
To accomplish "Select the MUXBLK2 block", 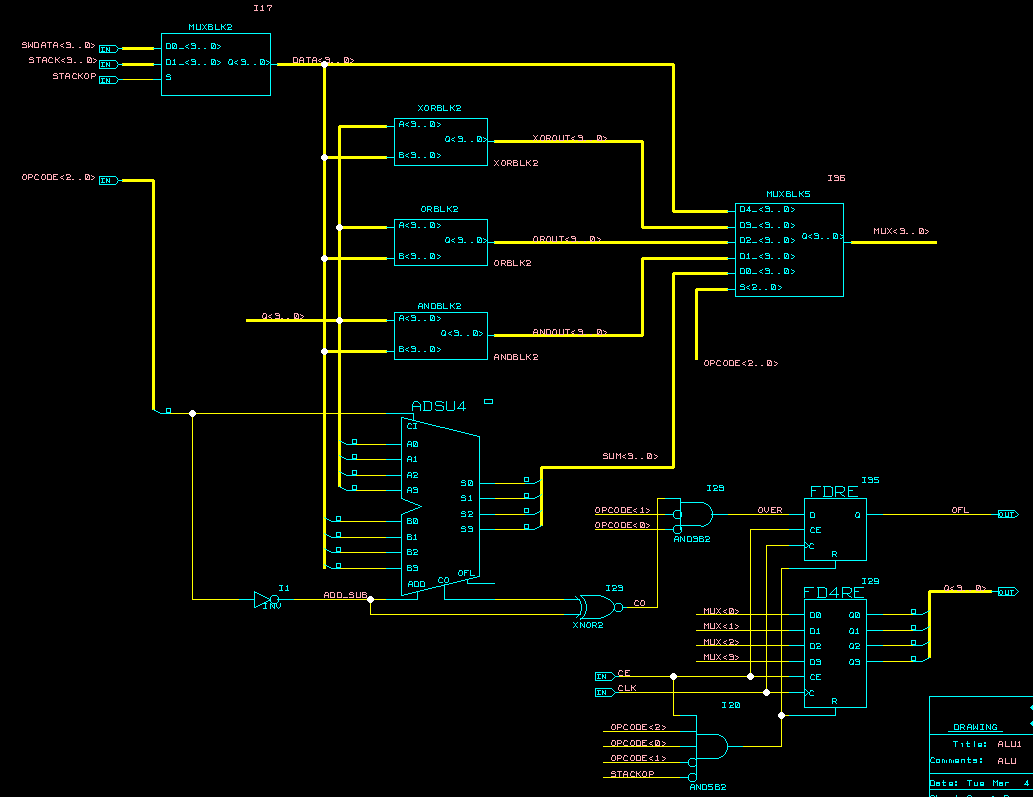I will pyautogui.click(x=216, y=64).
